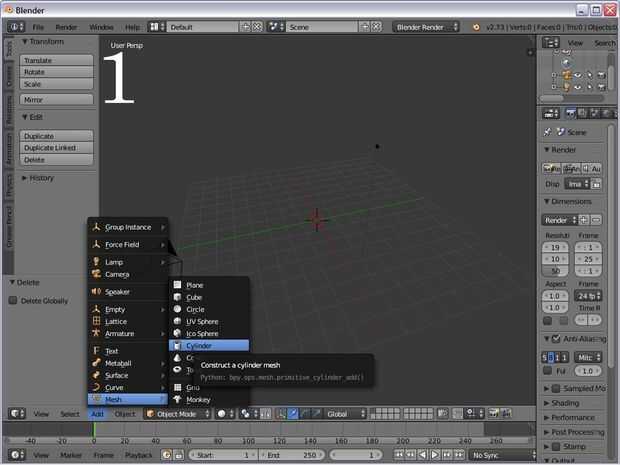Select Cylinder from the Mesh submenu

[x=209, y=346]
